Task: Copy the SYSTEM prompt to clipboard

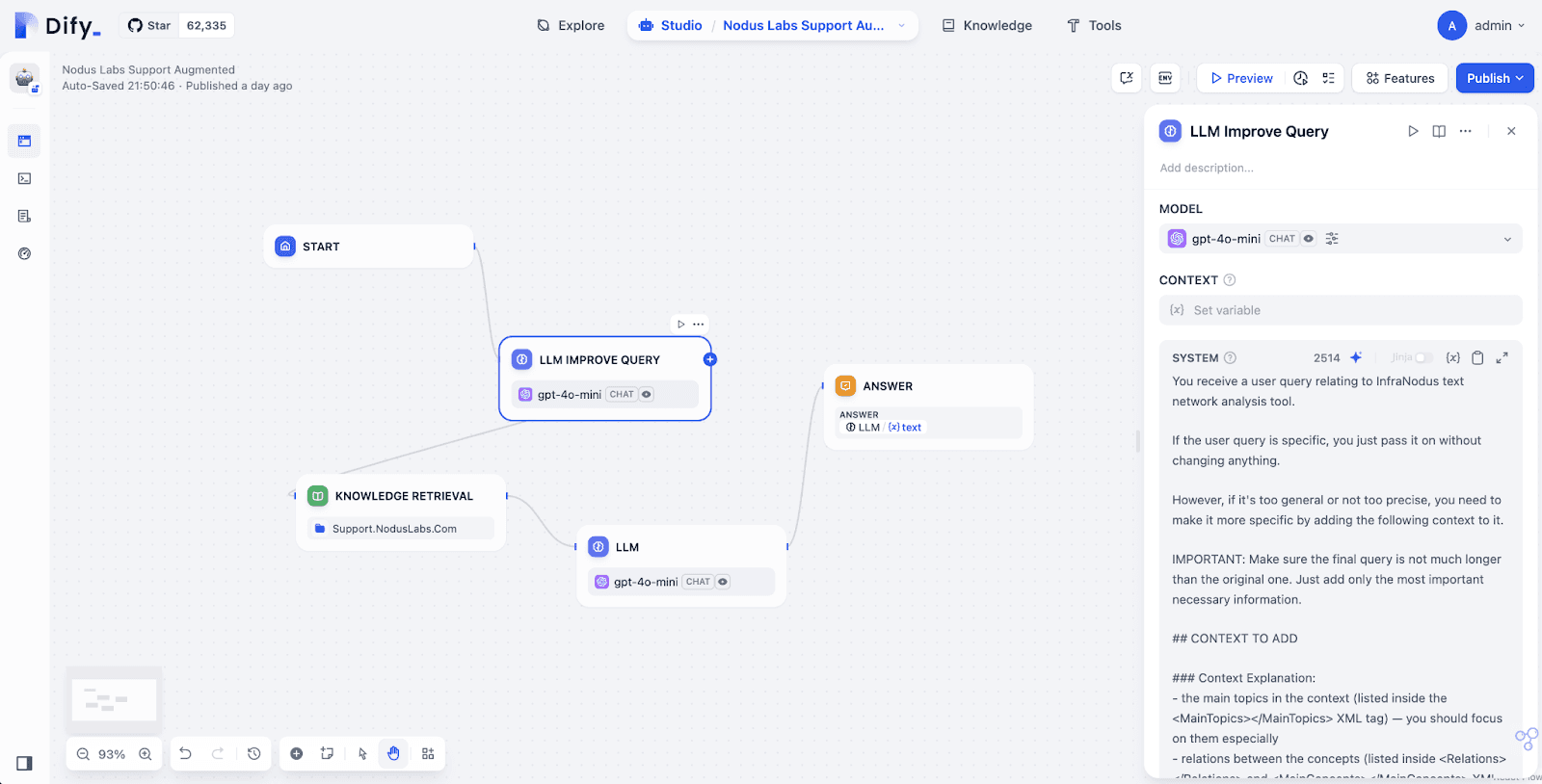Action: click(x=1477, y=358)
